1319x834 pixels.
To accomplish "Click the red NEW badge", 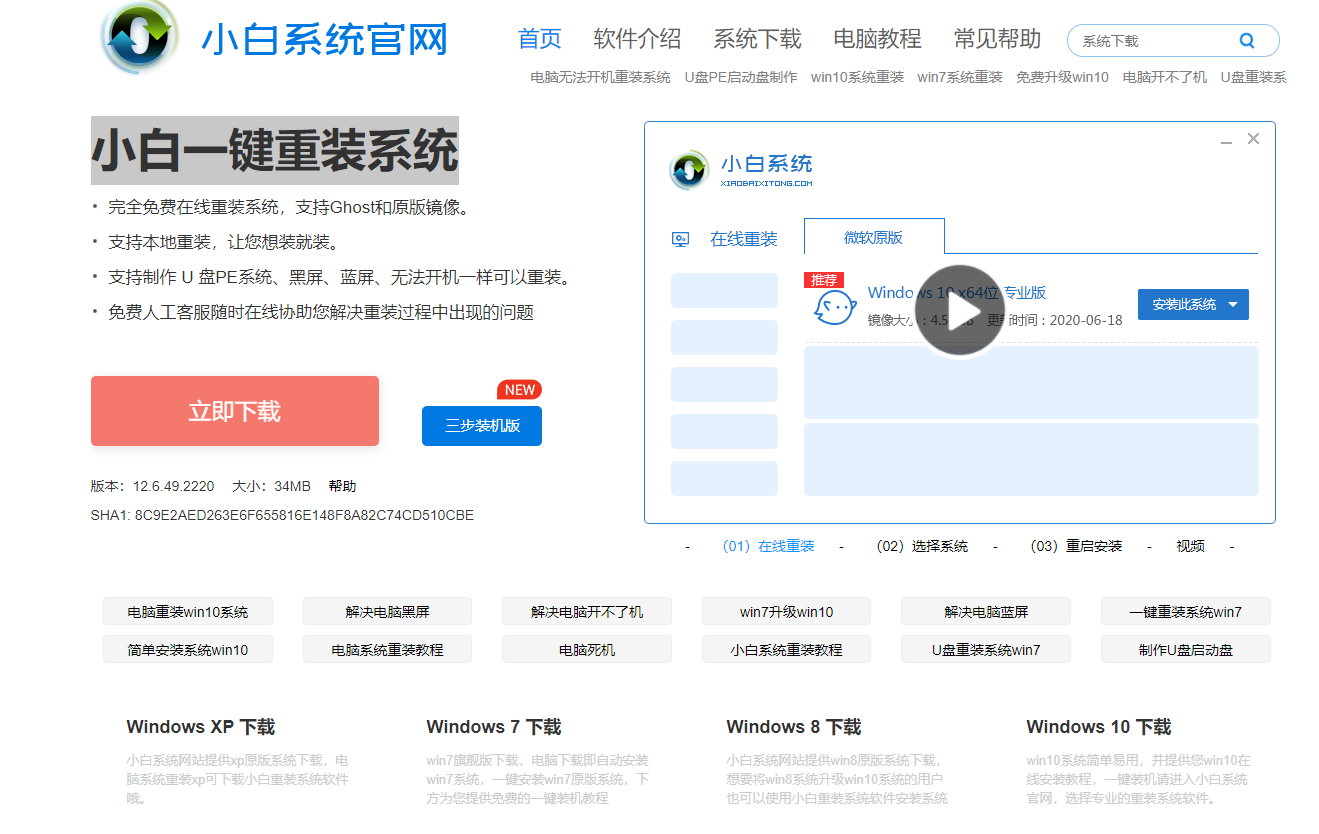I will (519, 390).
